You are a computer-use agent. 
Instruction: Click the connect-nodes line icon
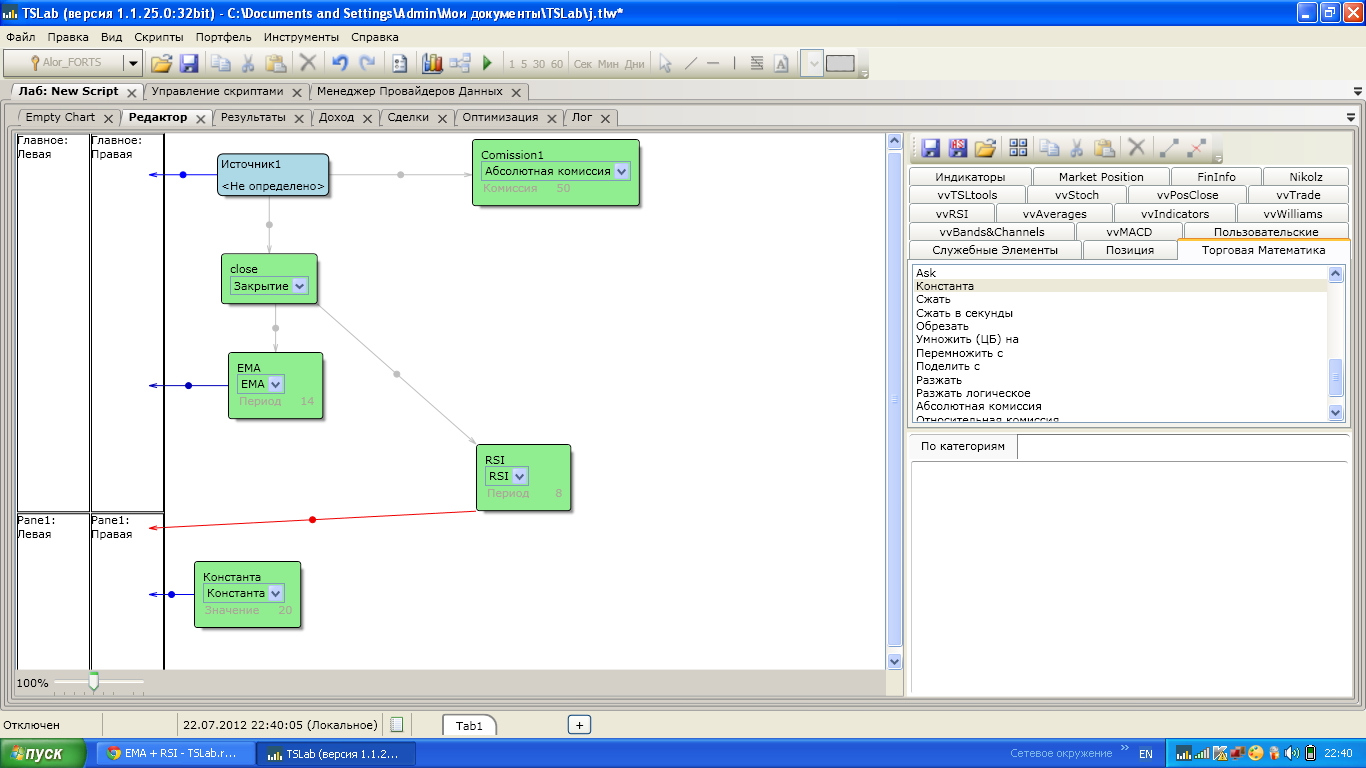[x=1168, y=148]
